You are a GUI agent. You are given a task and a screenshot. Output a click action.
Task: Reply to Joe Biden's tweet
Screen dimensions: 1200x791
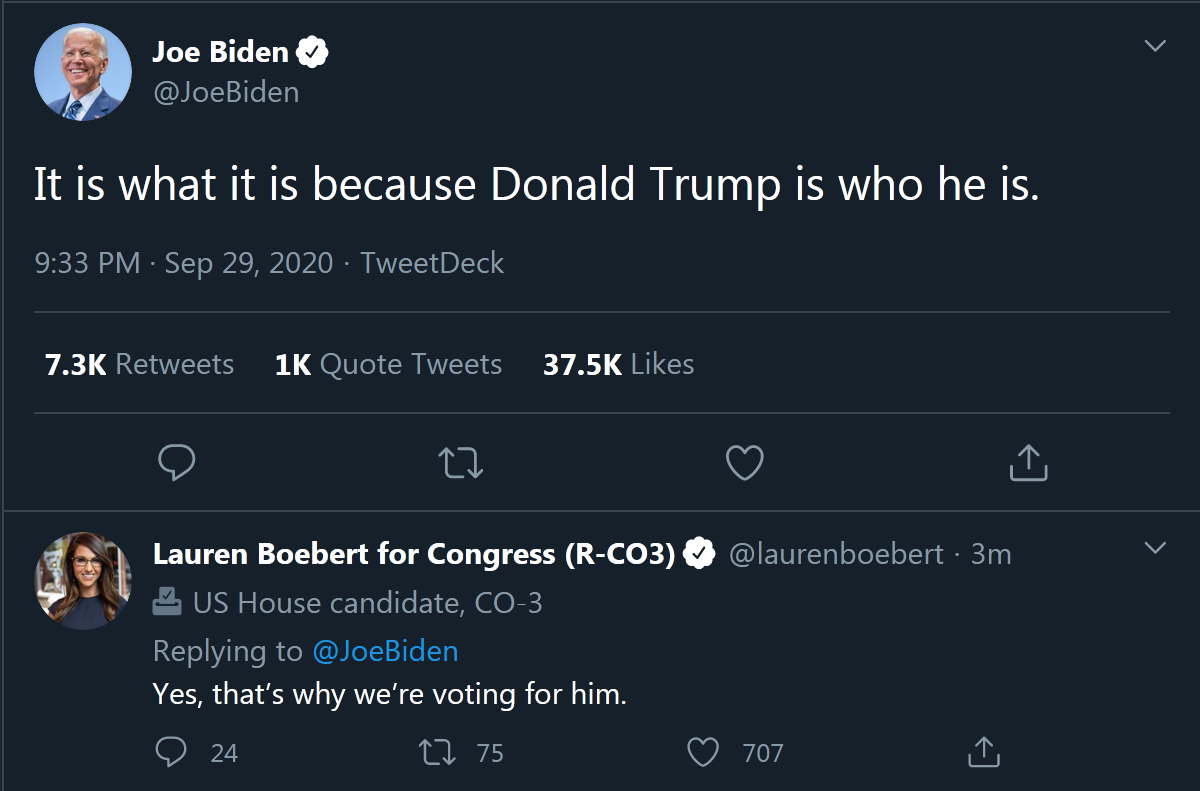[x=176, y=462]
